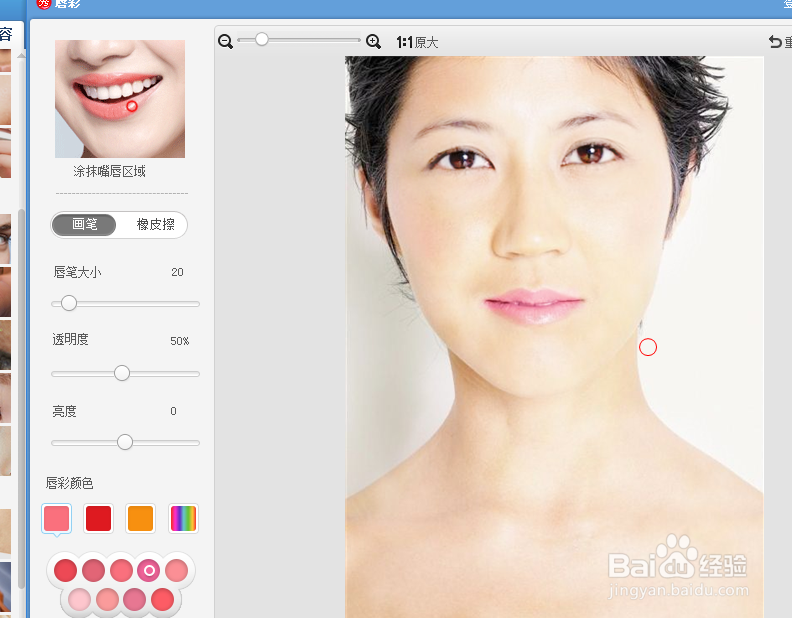Screen dimensions: 792x618
Task: Pick the third shade in bottom row
Action: click(x=134, y=600)
